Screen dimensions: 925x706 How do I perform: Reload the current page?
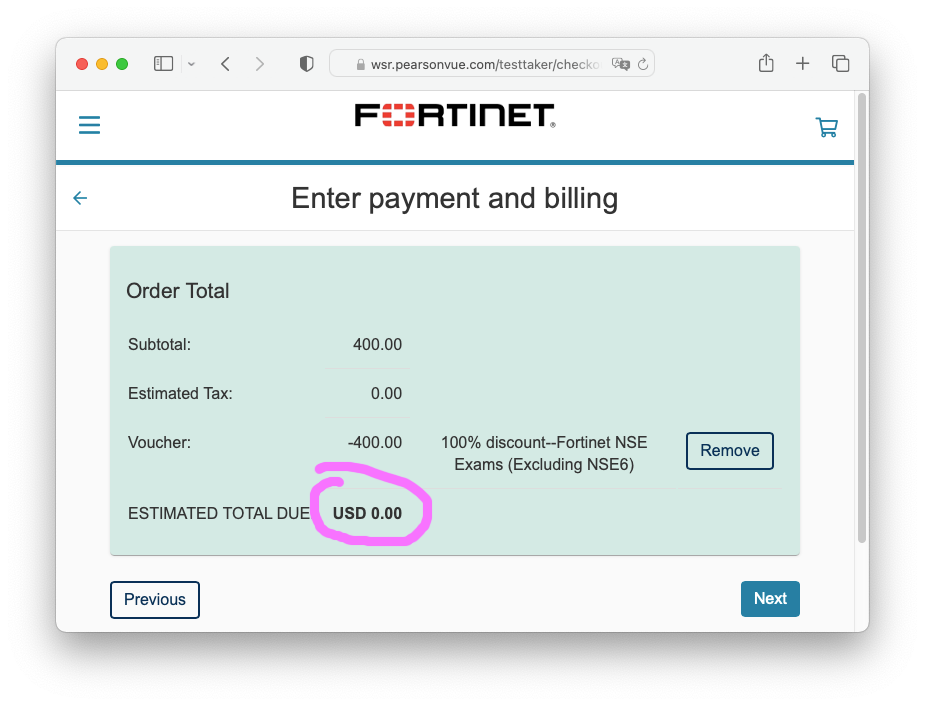click(x=643, y=64)
